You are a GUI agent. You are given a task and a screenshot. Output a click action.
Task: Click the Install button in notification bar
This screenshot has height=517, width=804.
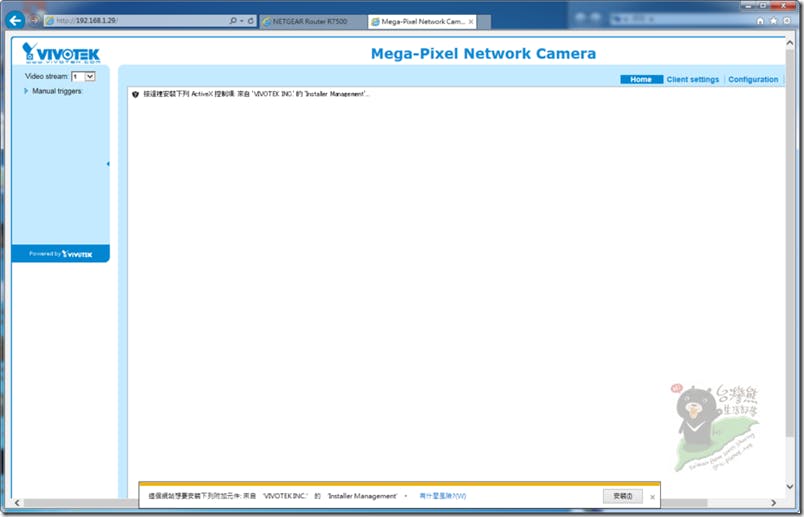(622, 496)
